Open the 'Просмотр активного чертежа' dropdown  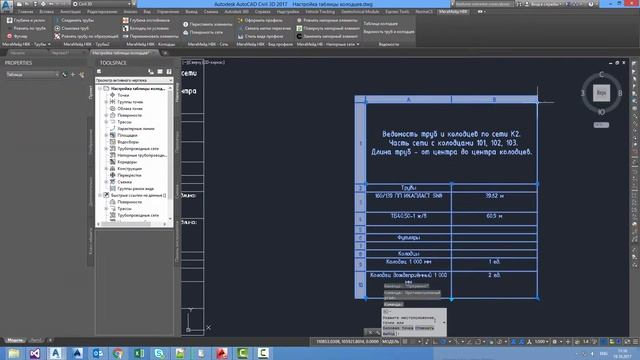click(x=134, y=80)
